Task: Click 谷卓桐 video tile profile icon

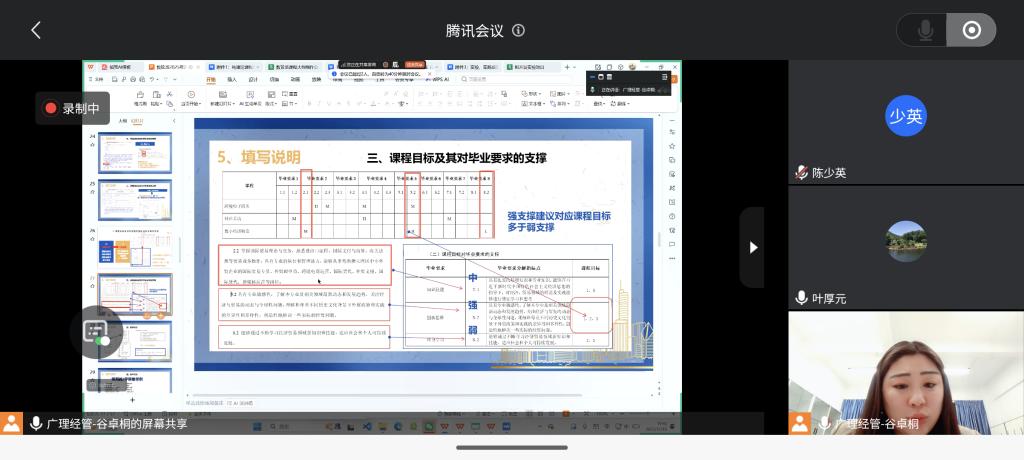Action: click(799, 423)
